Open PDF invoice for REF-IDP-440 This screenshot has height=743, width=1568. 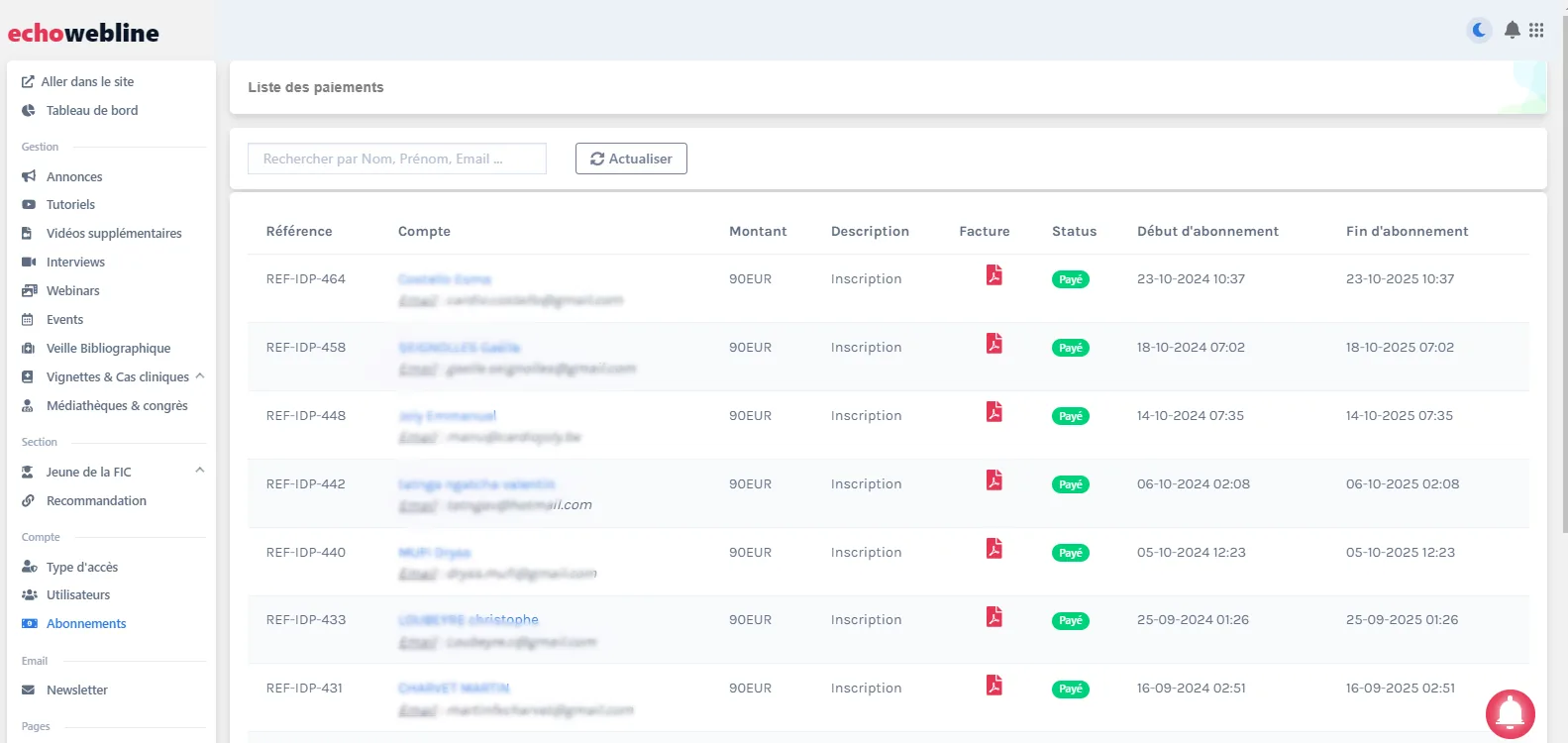pyautogui.click(x=994, y=548)
